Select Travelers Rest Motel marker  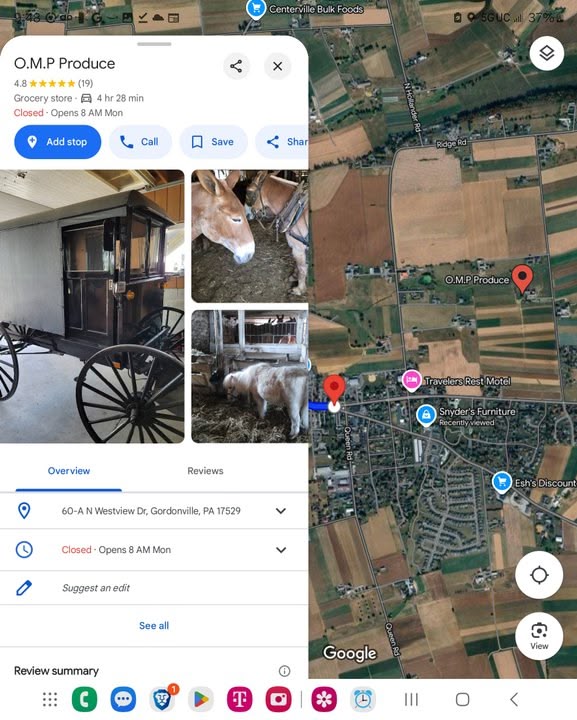tap(412, 381)
